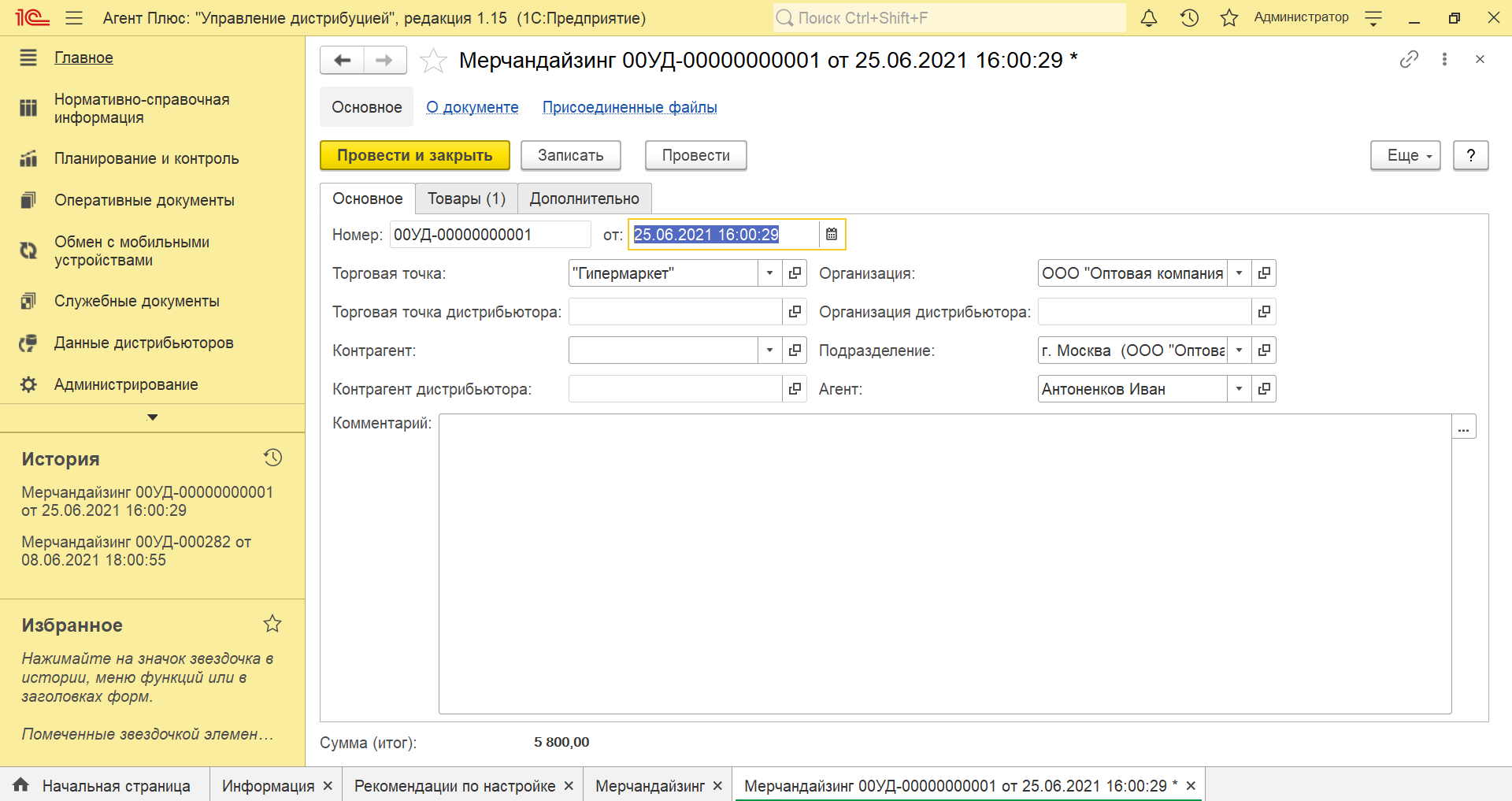This screenshot has width=1512, height=801.
Task: Open Торговая точка дистрибьютора record icon
Action: tap(795, 311)
